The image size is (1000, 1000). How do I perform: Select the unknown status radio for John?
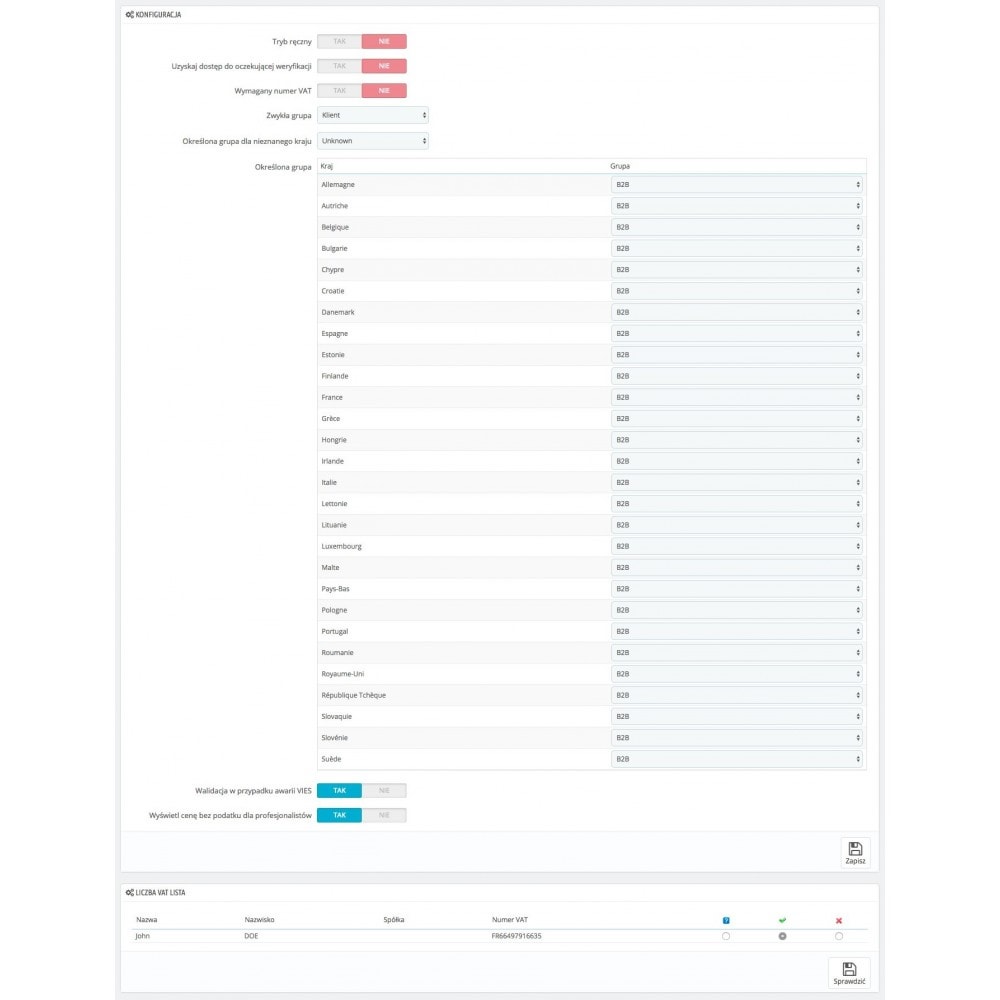coord(726,936)
